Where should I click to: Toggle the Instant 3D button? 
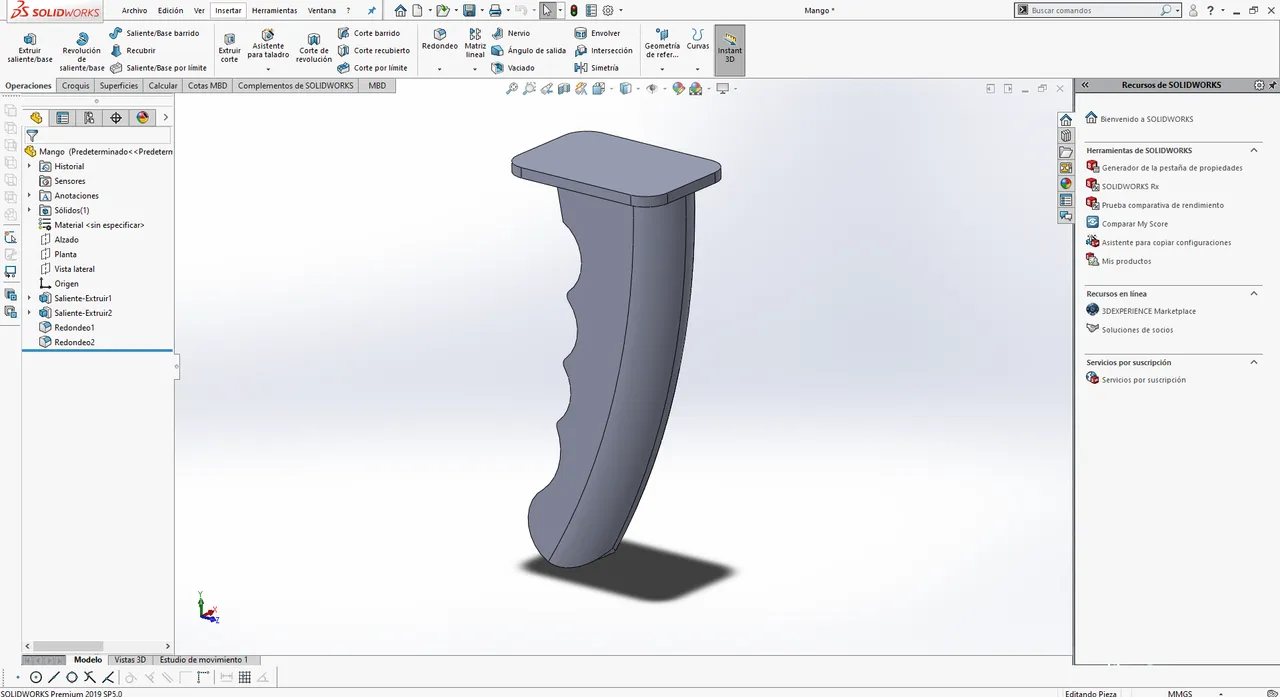point(730,49)
